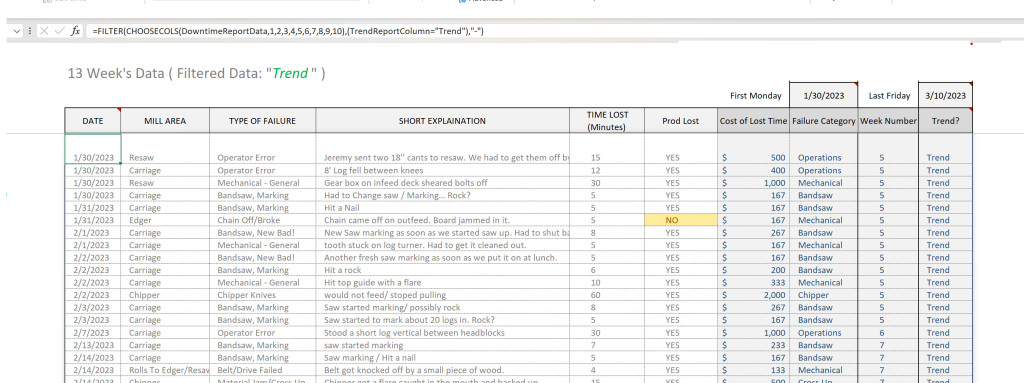
Task: Select the highlighted NO cell in Prod Lost
Action: pyautogui.click(x=681, y=220)
